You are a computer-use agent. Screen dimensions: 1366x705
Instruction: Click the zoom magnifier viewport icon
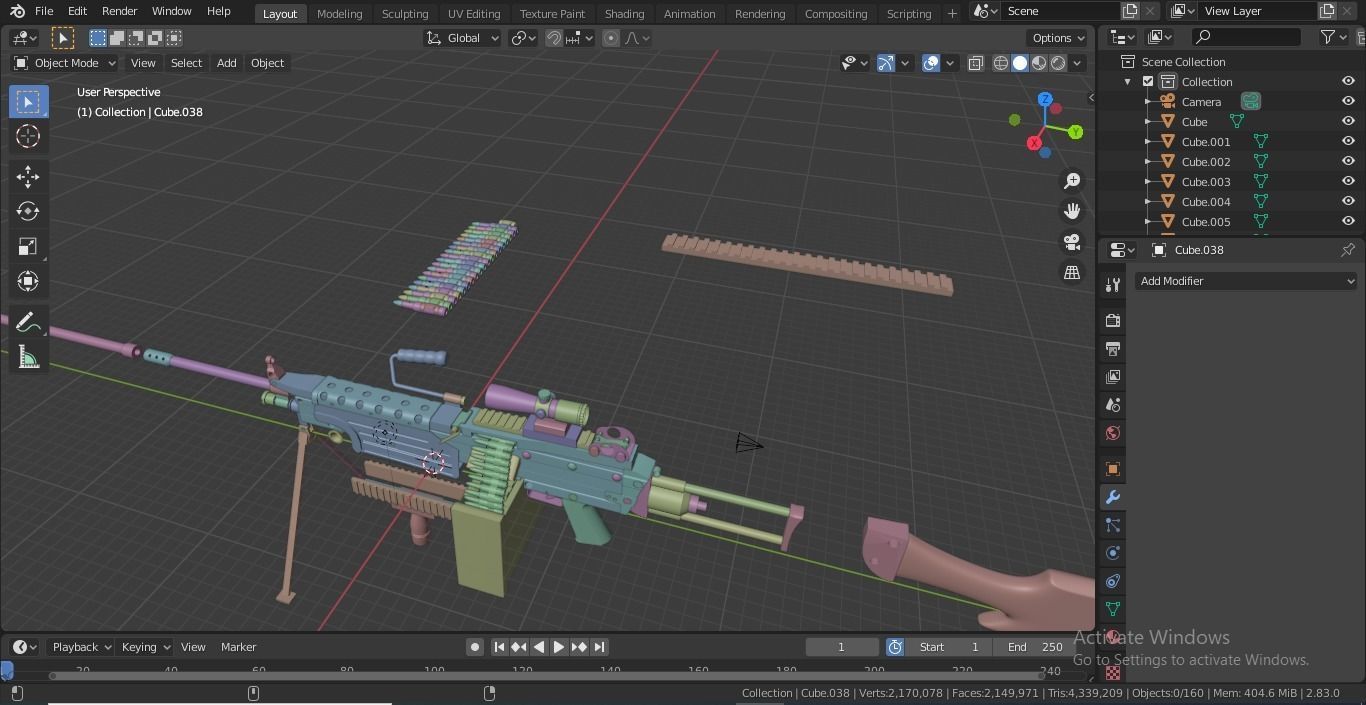(1072, 180)
